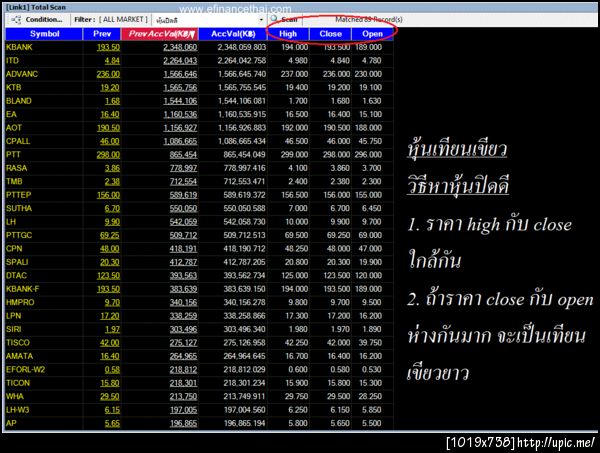Select the PTT symbol
Image resolution: width=600 pixels, height=453 pixels.
[13, 155]
